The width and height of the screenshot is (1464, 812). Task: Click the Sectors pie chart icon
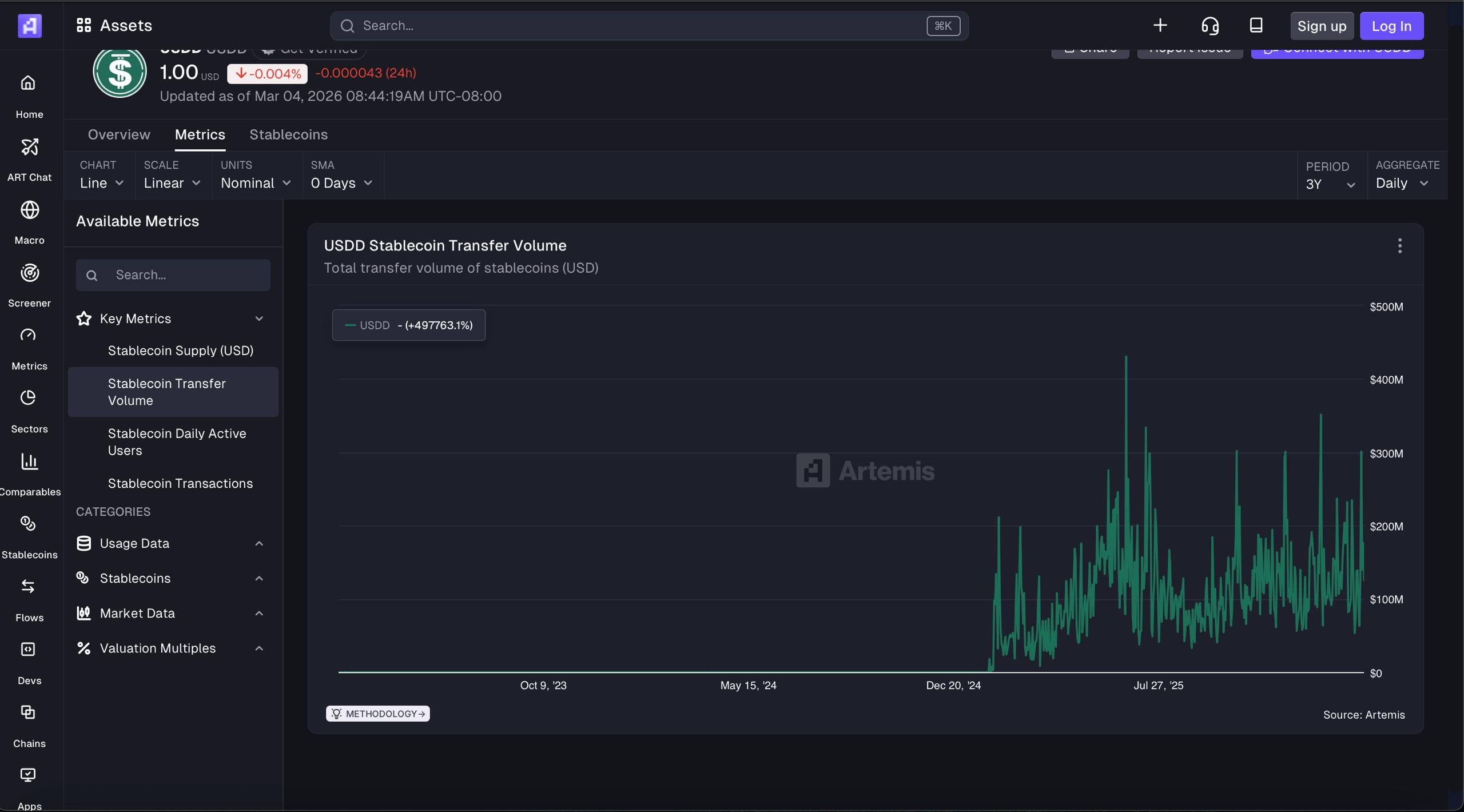point(28,398)
